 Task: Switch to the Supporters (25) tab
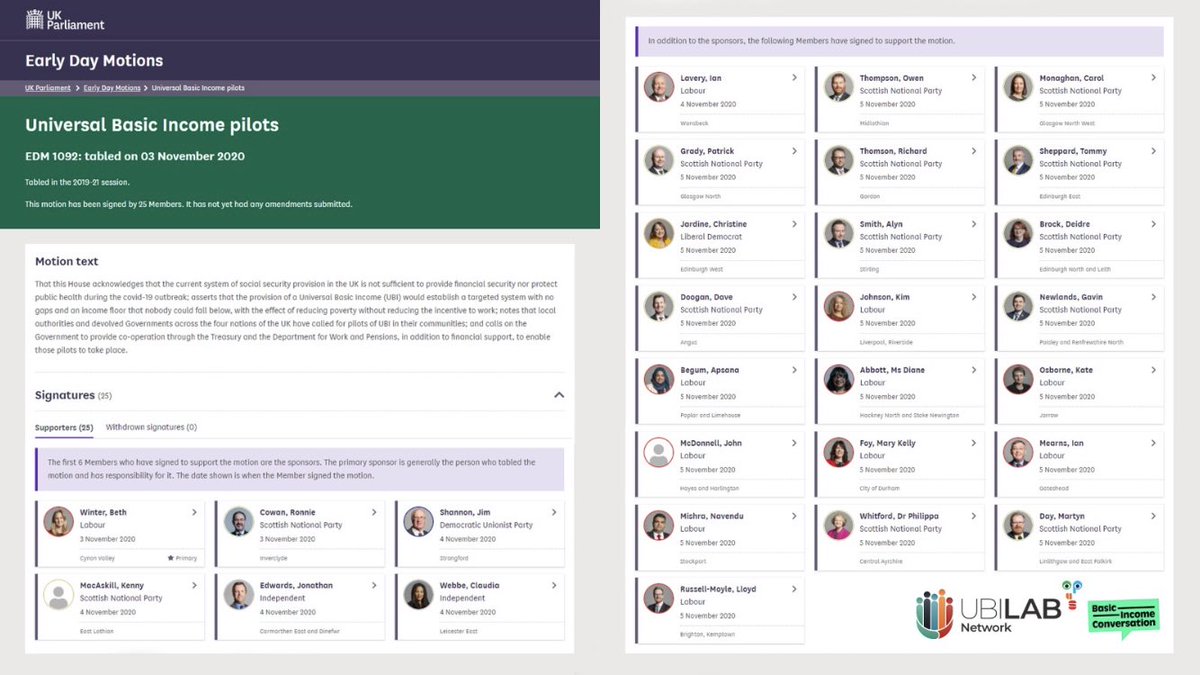(x=64, y=427)
